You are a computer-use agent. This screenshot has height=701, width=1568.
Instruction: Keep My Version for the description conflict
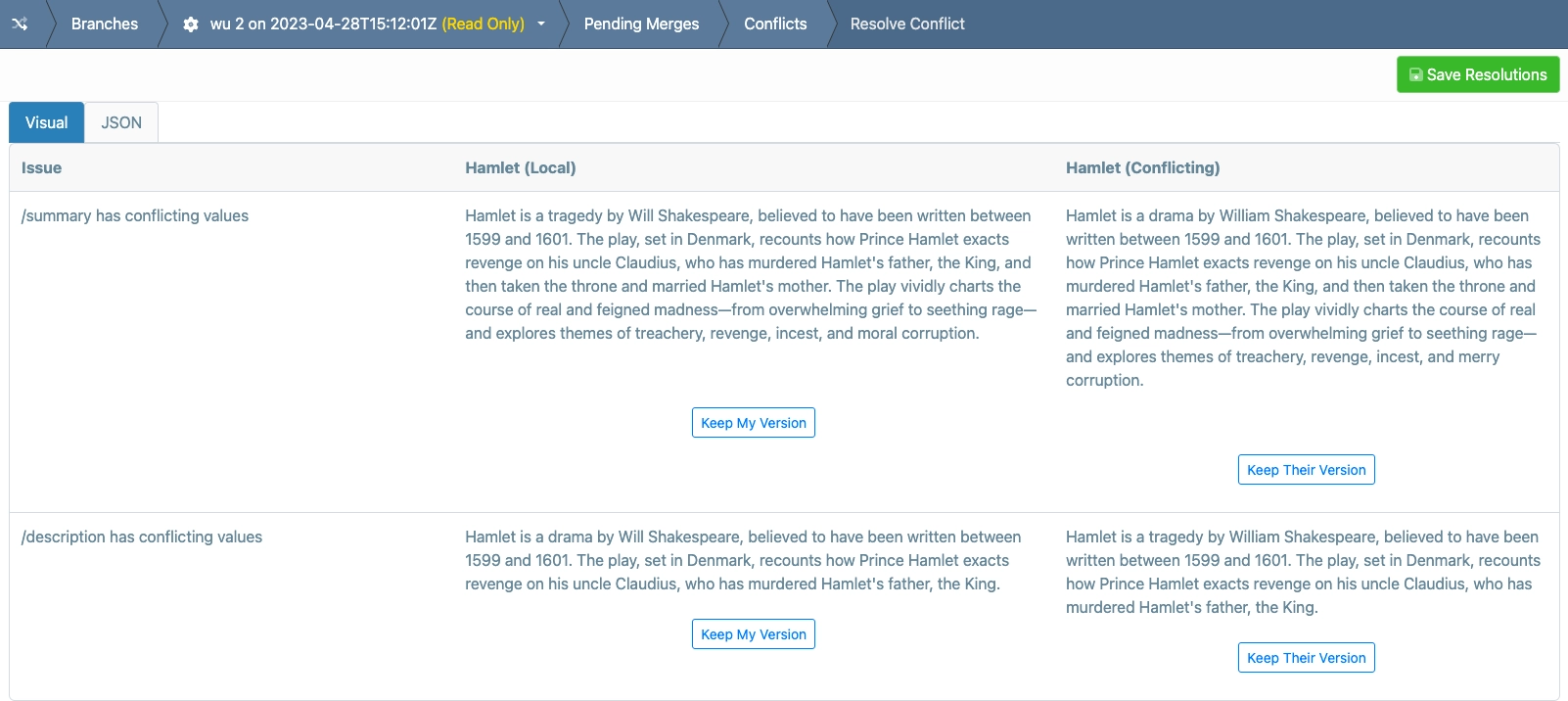pyautogui.click(x=753, y=634)
